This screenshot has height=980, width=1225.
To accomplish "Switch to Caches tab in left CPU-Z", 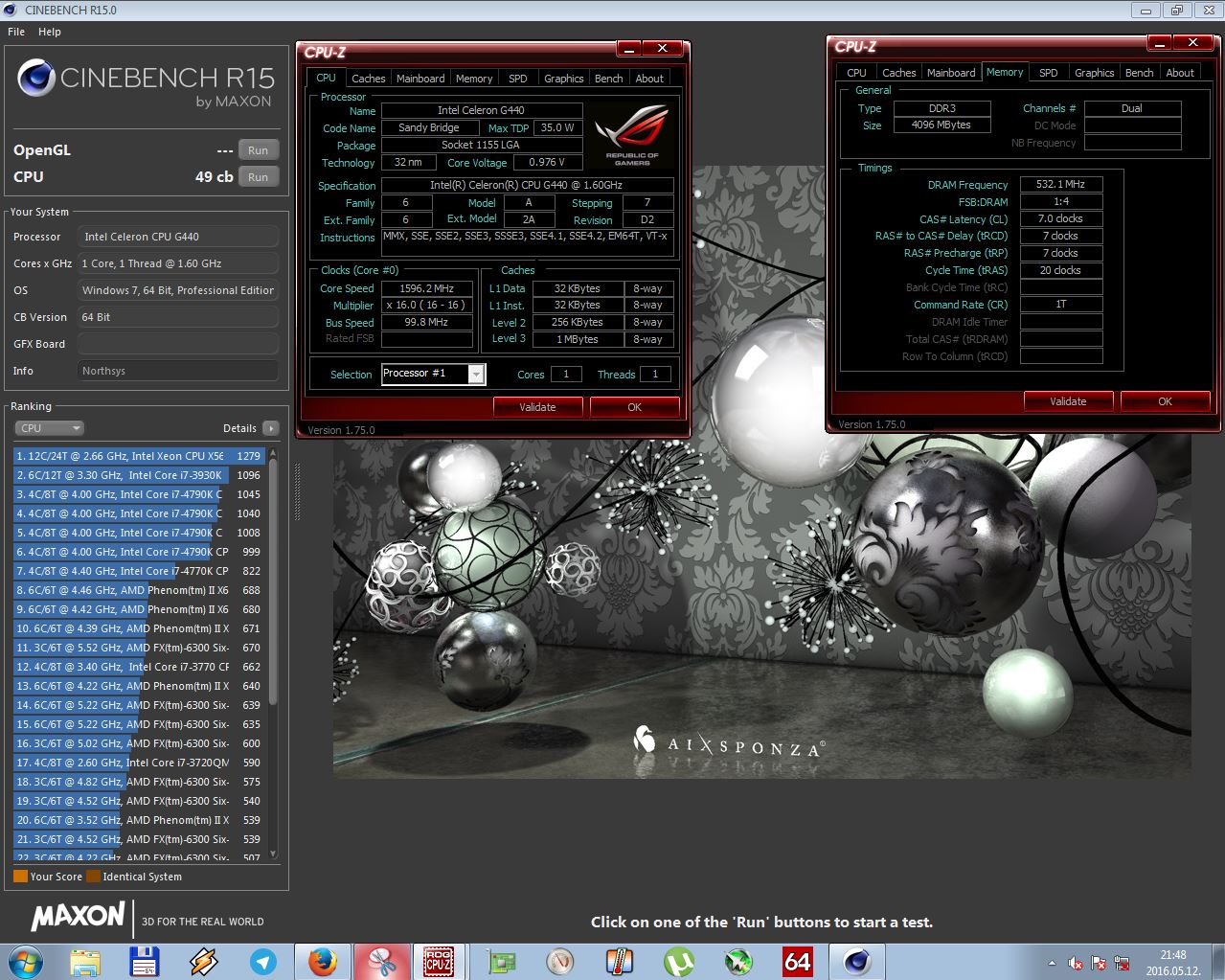I will pyautogui.click(x=368, y=79).
